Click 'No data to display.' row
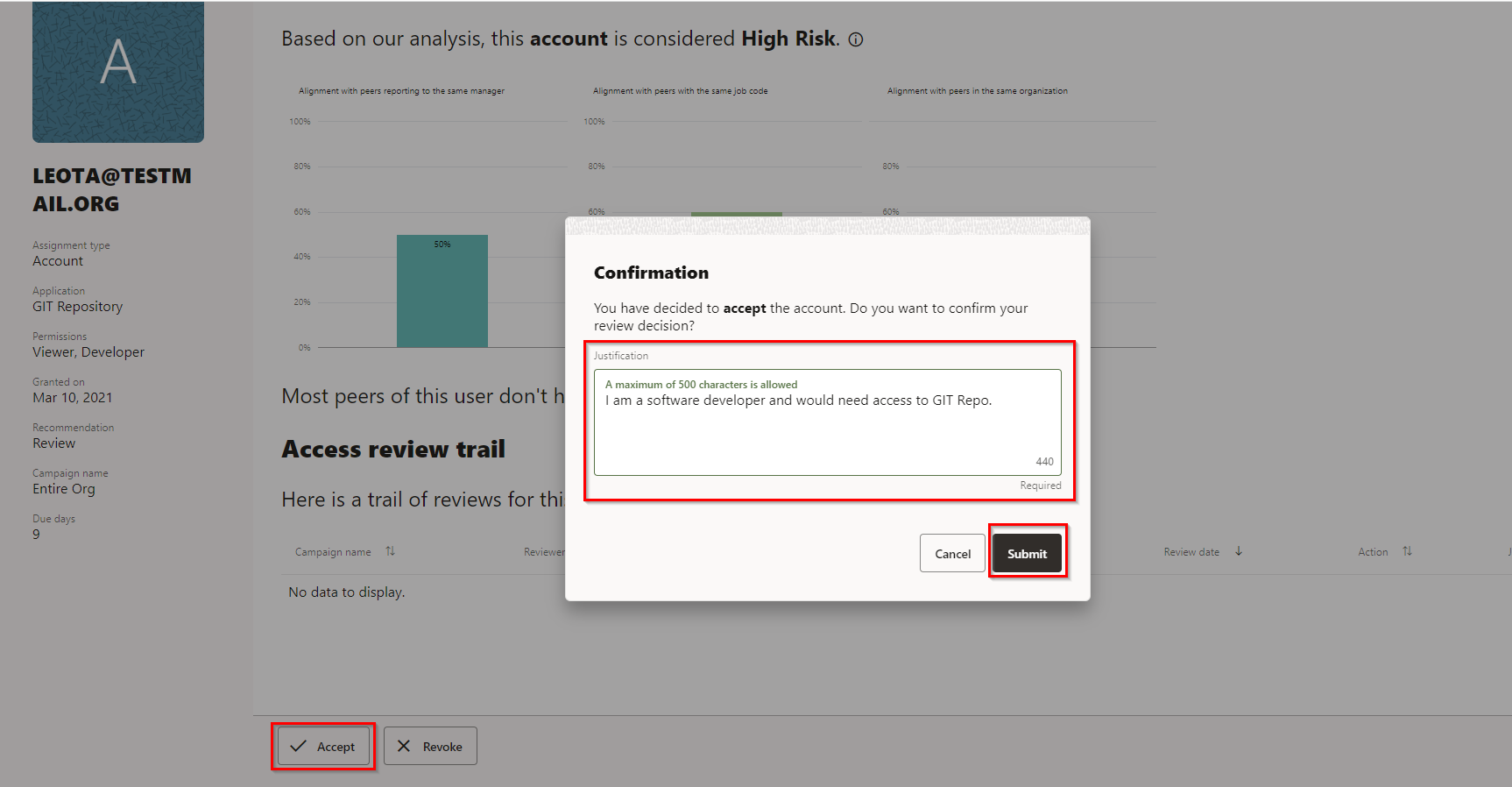 347,592
